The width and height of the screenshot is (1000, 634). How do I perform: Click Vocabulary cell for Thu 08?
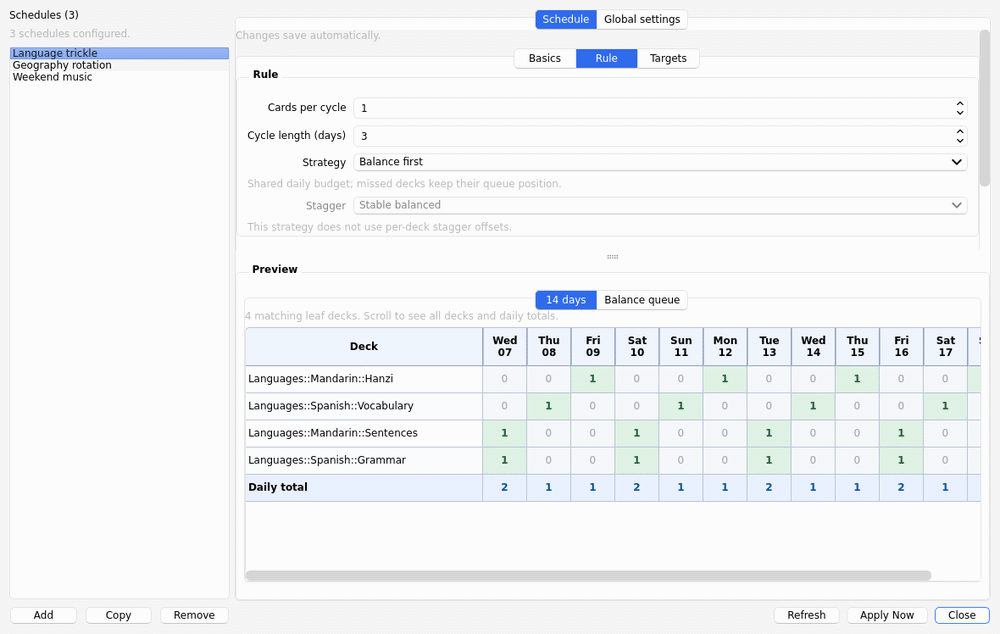pyautogui.click(x=548, y=406)
